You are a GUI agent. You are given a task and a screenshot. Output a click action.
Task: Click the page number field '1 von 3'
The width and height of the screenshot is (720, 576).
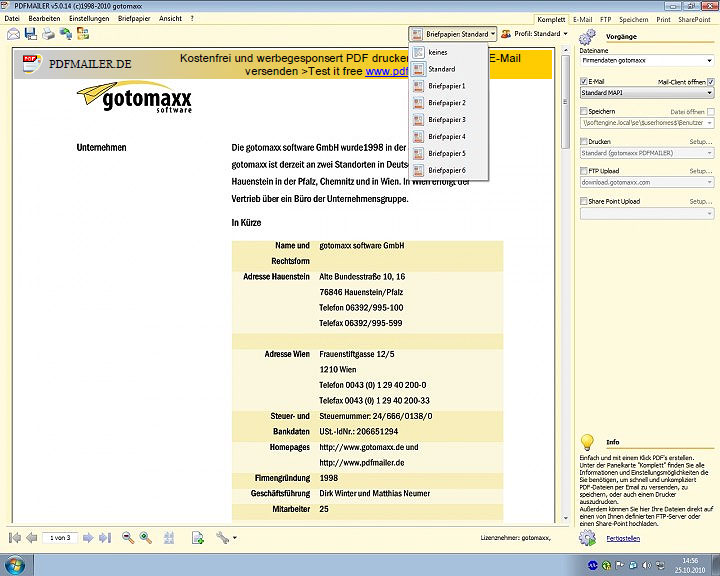pyautogui.click(x=60, y=537)
